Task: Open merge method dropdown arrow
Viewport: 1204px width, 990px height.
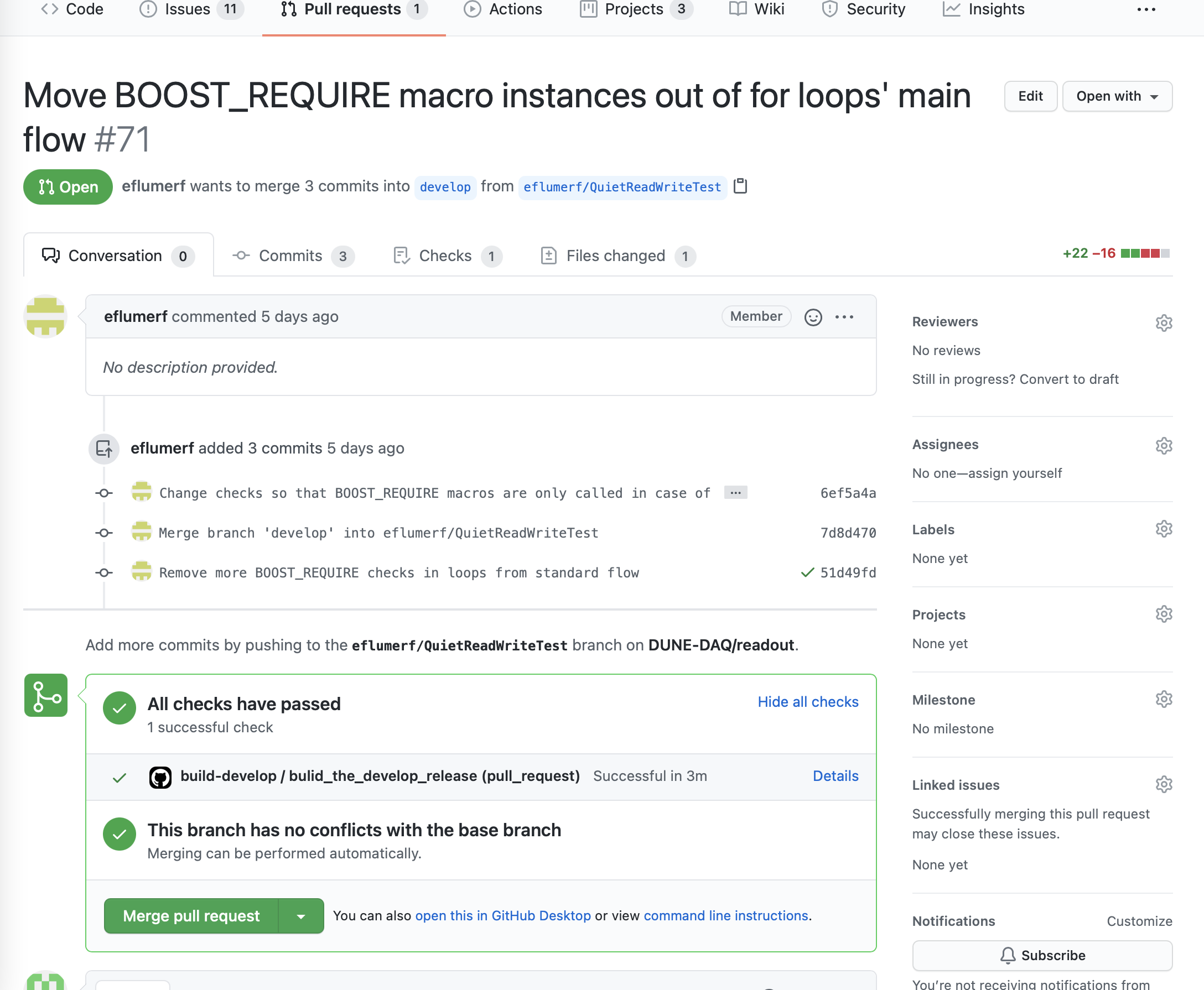Action: coord(300,916)
